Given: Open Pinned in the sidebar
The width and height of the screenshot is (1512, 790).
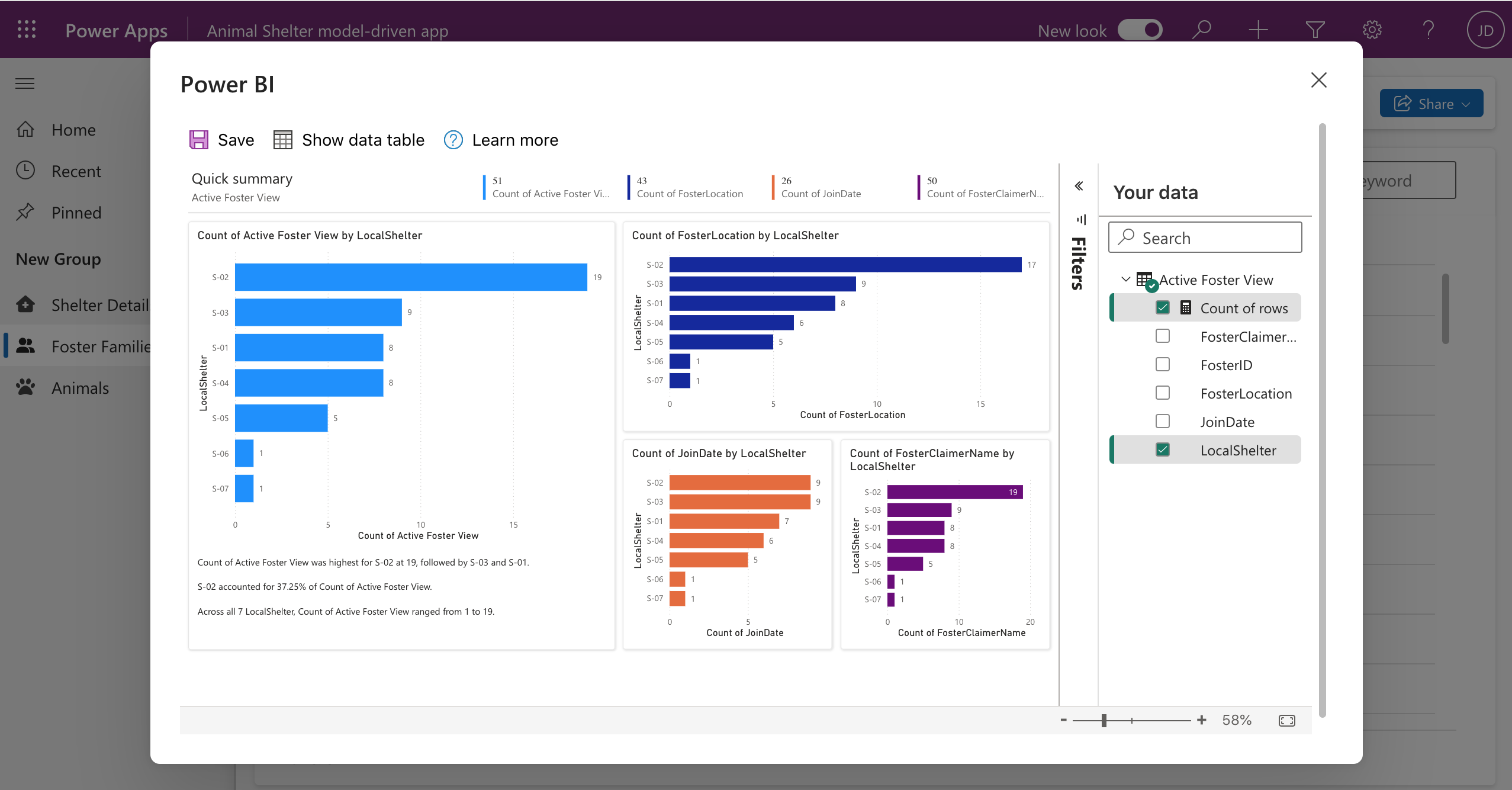Looking at the screenshot, I should [x=75, y=213].
